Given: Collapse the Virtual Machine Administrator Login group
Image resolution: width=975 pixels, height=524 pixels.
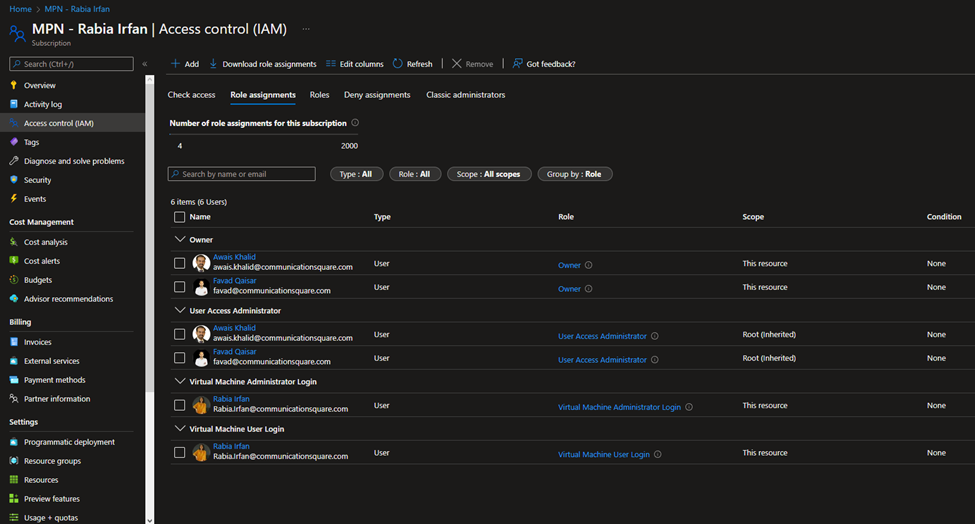Looking at the screenshot, I should click(x=180, y=381).
